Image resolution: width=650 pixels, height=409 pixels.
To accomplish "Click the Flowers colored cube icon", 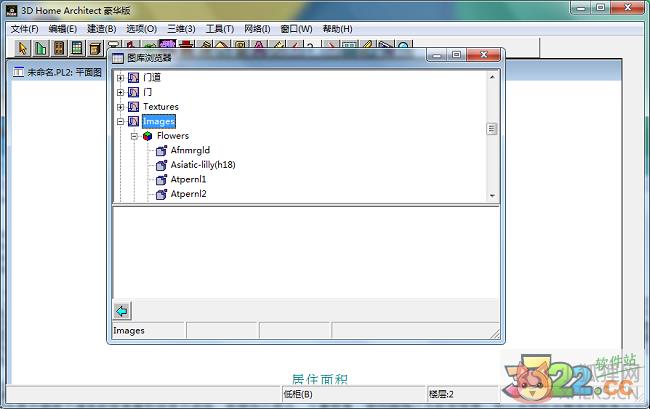I will [148, 136].
